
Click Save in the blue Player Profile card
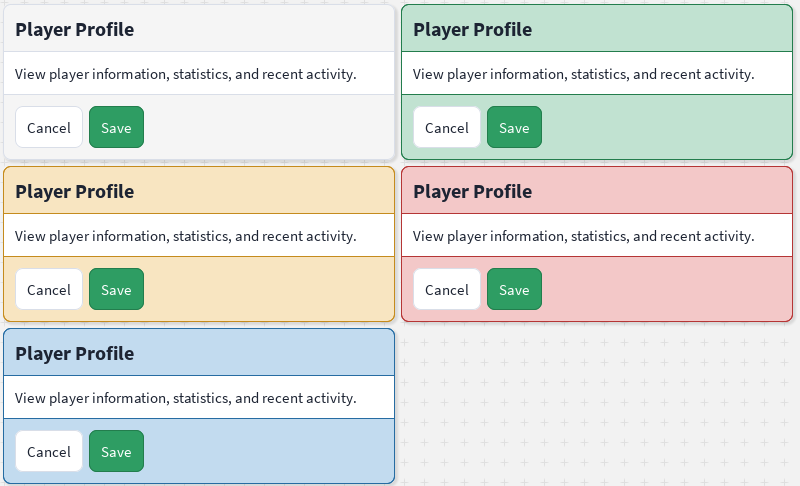tap(116, 451)
